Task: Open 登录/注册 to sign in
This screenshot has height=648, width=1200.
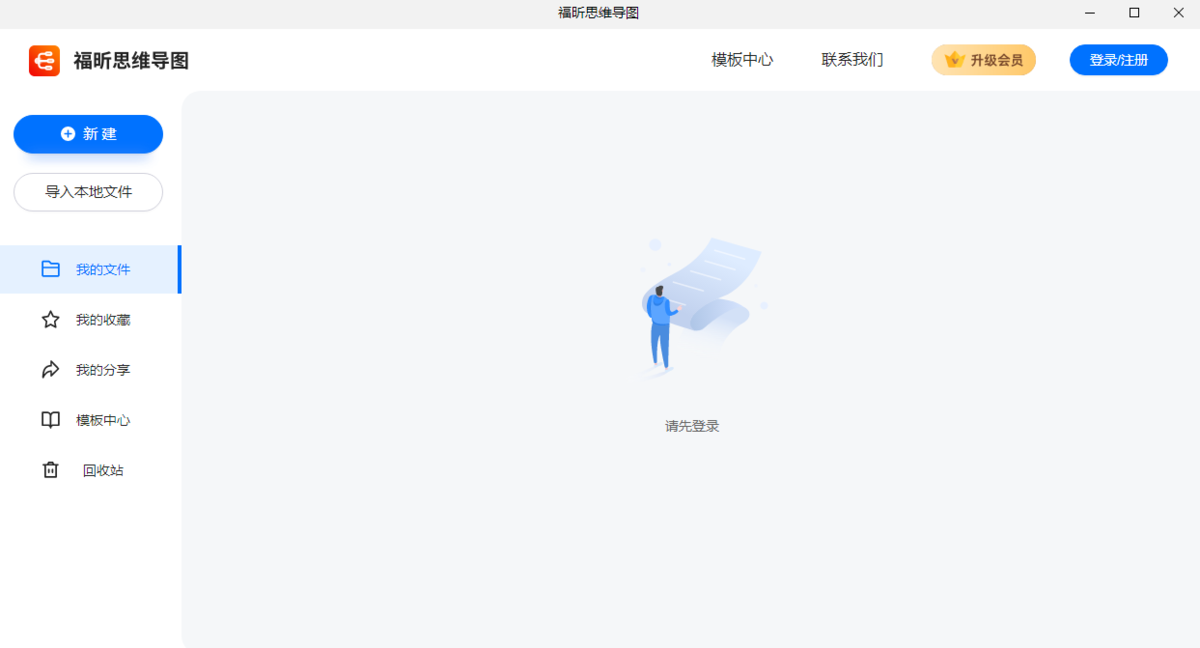Action: pos(1118,59)
